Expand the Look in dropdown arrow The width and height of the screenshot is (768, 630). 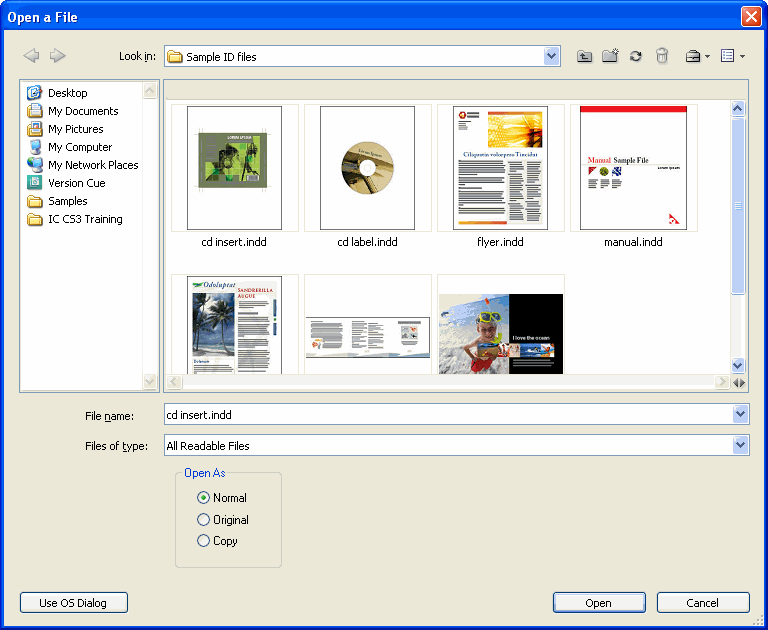click(552, 56)
